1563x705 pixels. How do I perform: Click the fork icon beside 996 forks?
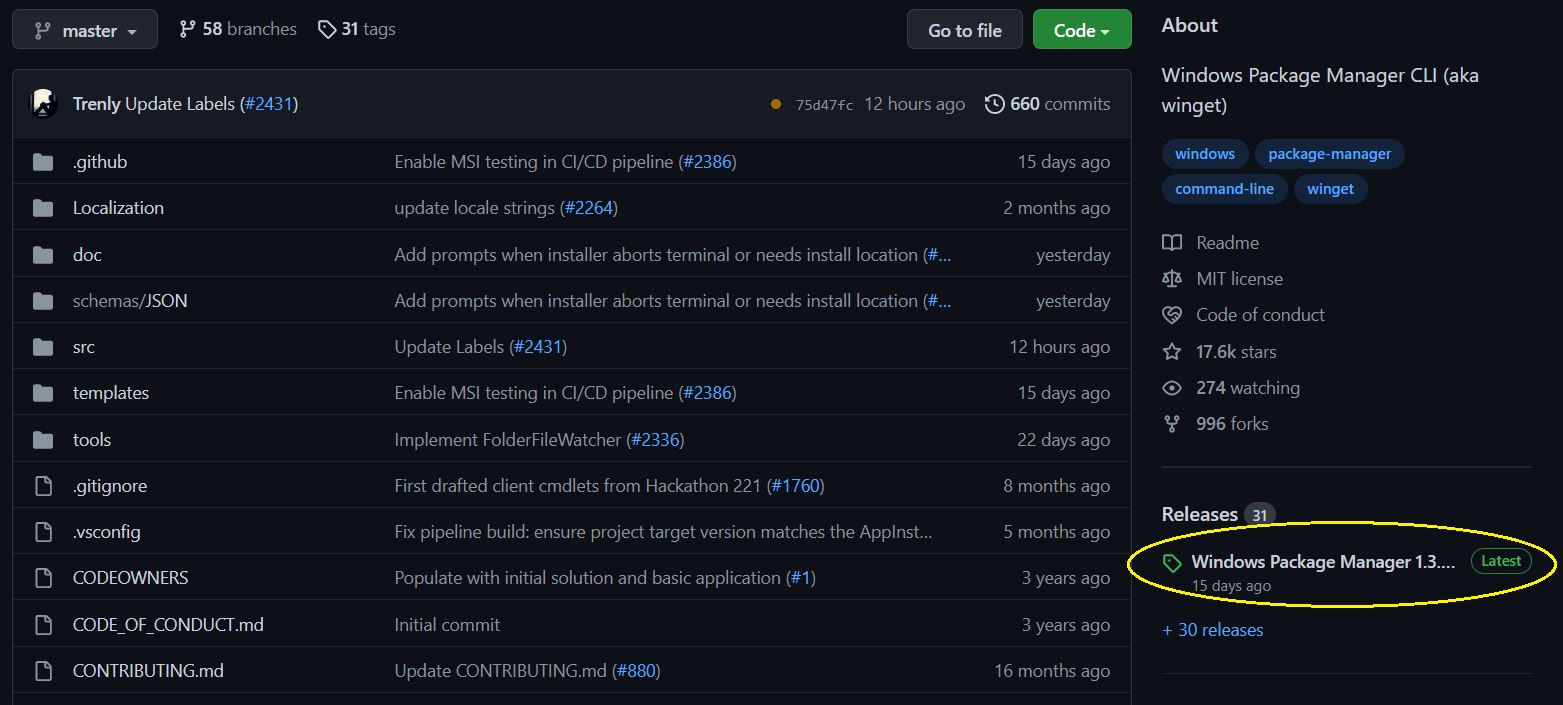coord(1172,424)
